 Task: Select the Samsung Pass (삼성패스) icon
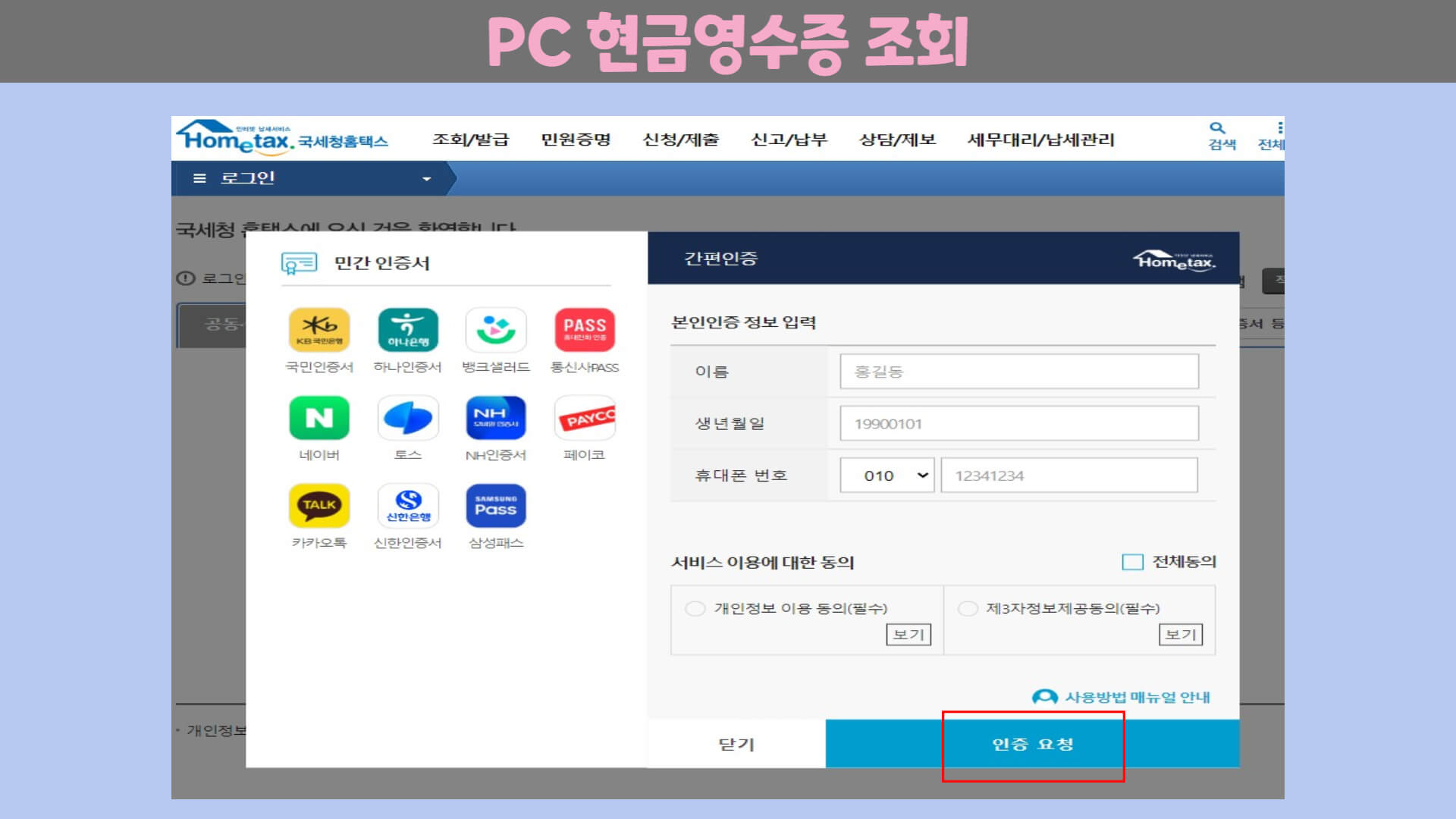pyautogui.click(x=496, y=506)
